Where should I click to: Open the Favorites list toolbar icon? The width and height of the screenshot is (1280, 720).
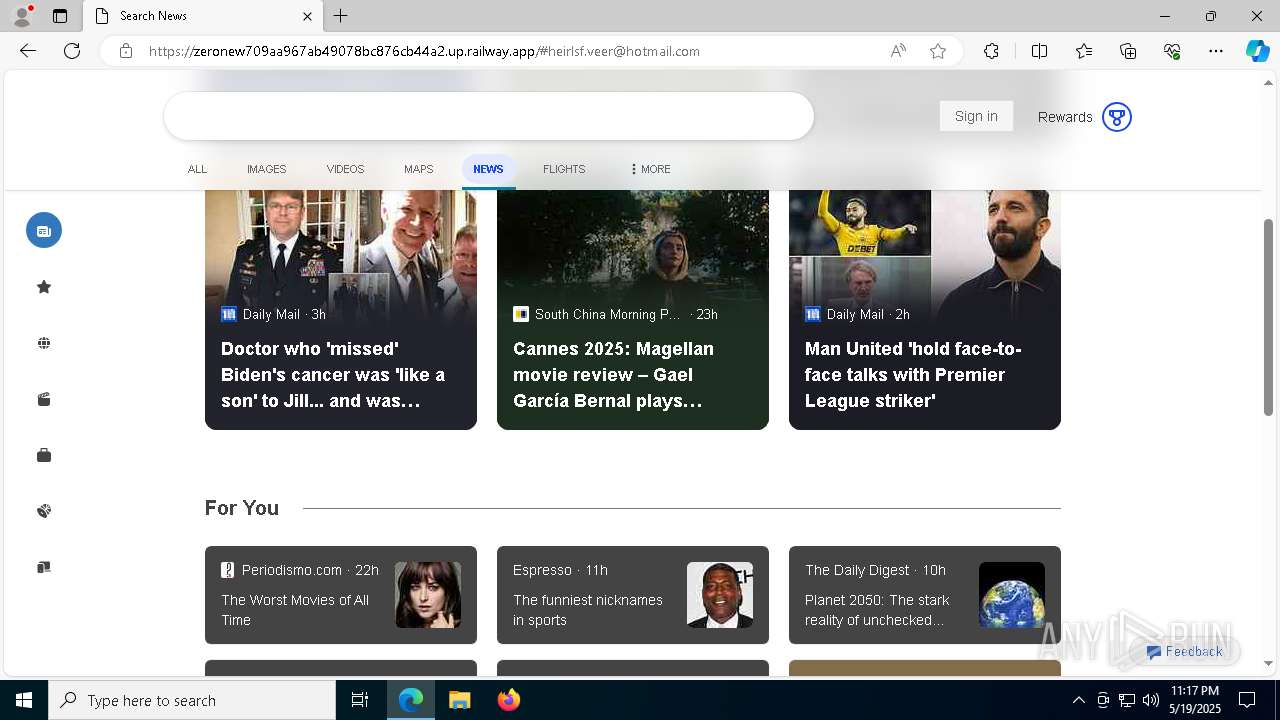(1084, 51)
